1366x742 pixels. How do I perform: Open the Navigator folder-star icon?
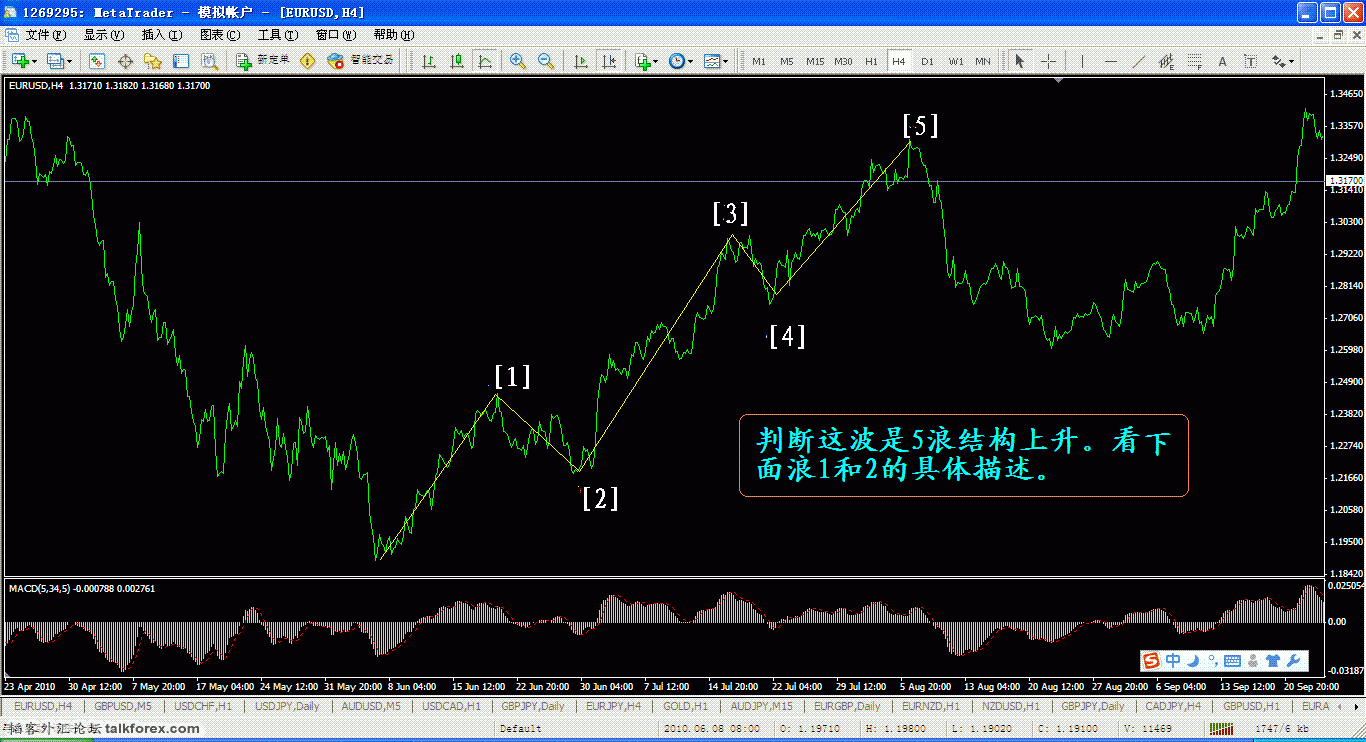pyautogui.click(x=153, y=61)
